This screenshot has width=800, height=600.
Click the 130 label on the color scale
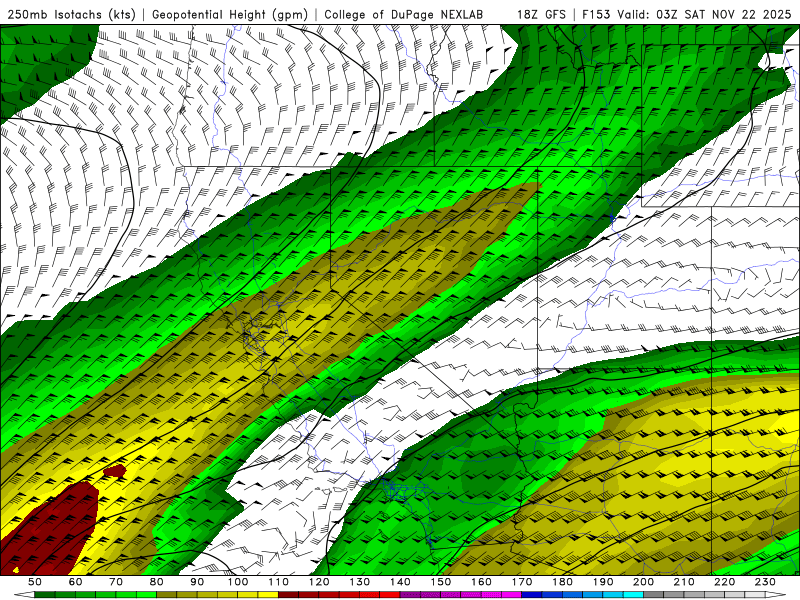coord(359,582)
